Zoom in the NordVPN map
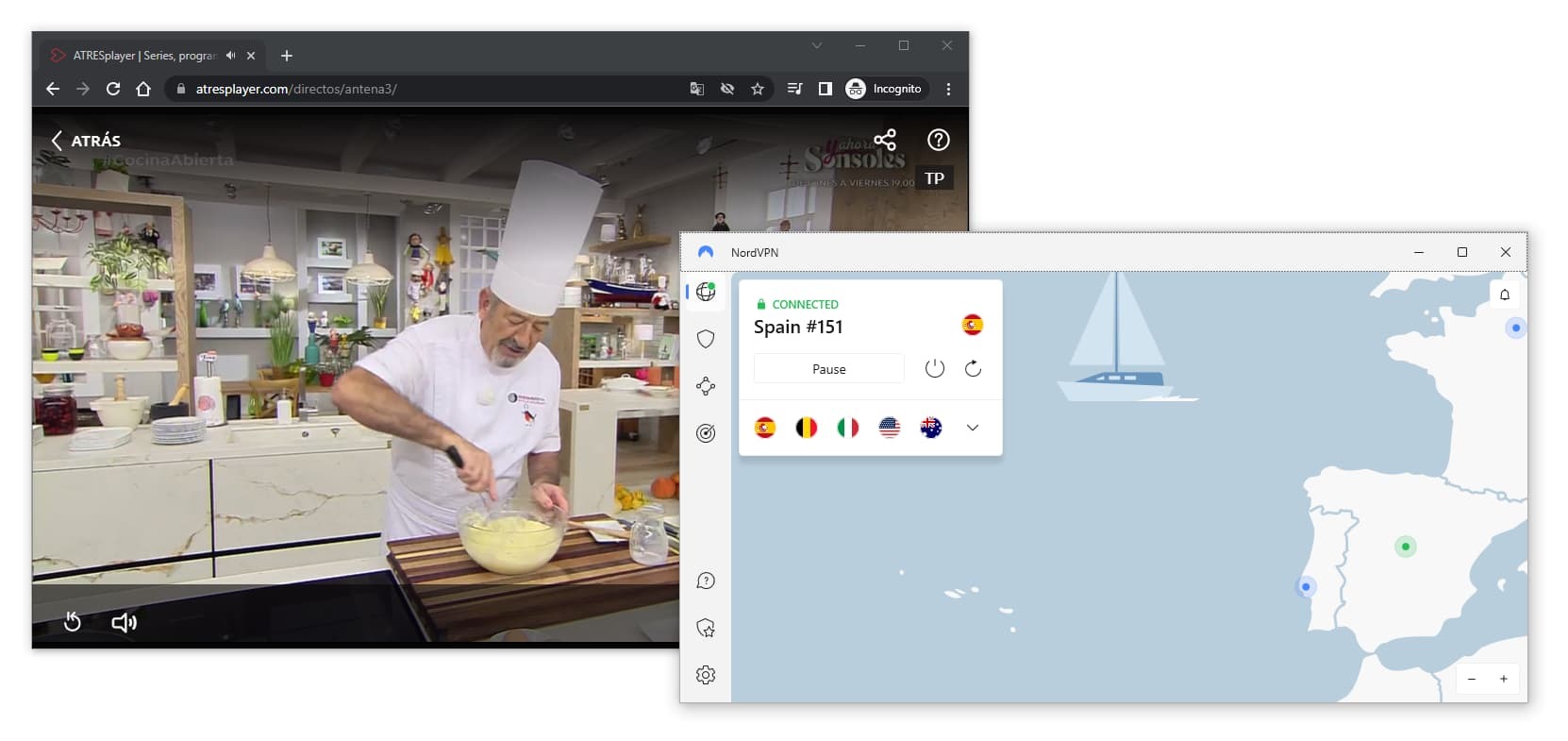Screen dimensions: 1568x741 1504,679
